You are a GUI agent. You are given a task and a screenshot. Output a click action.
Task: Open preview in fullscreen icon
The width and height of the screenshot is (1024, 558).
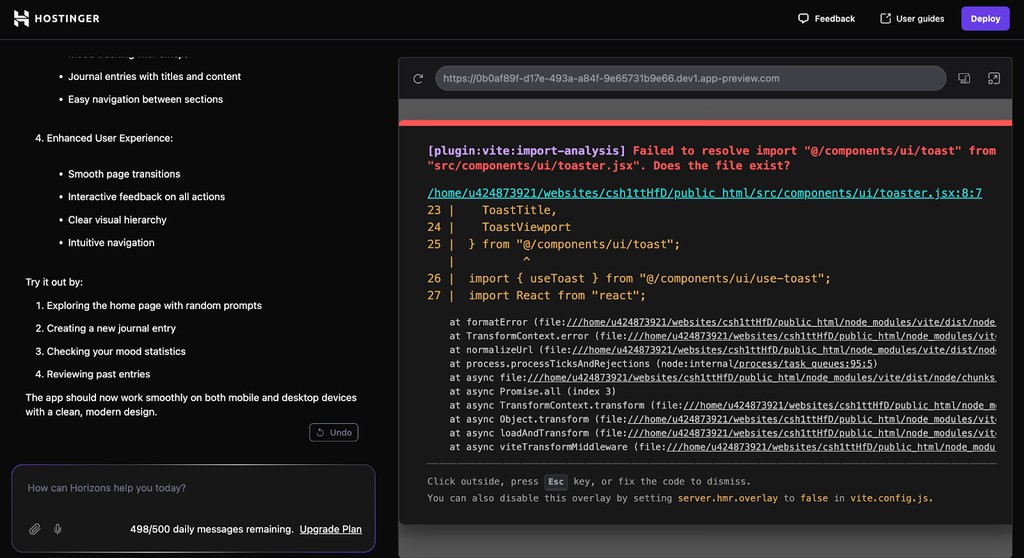click(x=993, y=78)
